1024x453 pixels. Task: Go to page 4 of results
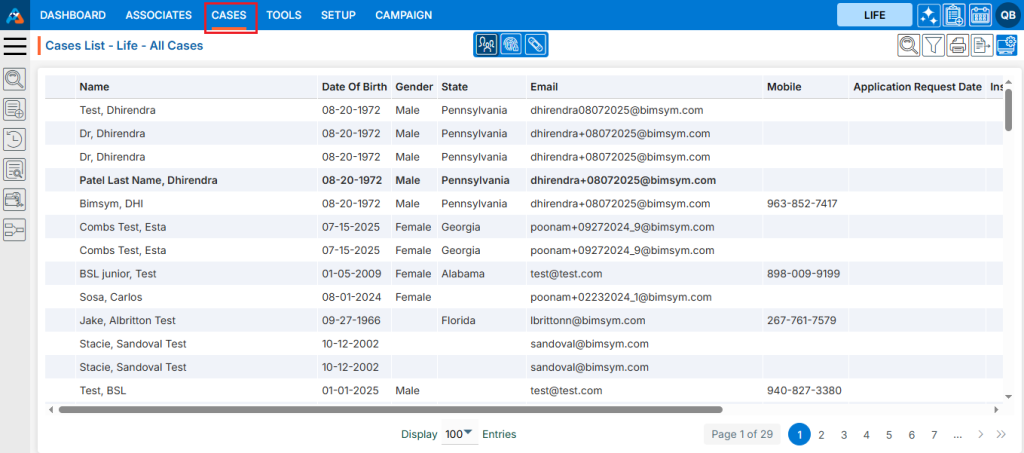click(866, 434)
